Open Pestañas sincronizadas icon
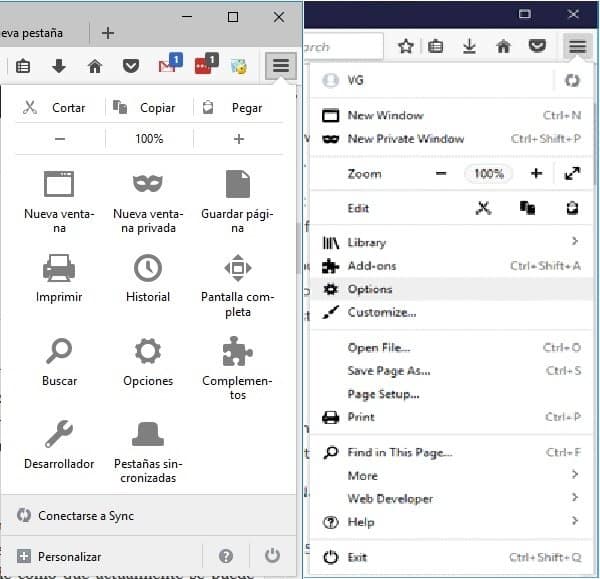600x579 pixels. [148, 435]
